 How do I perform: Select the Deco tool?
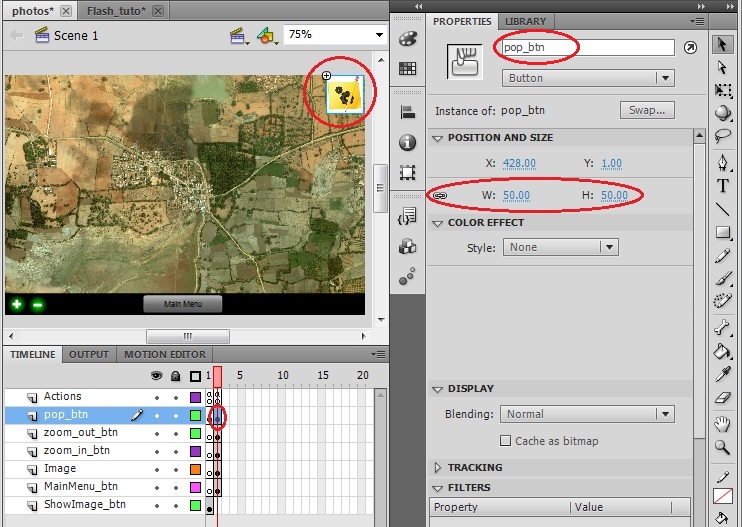722,301
